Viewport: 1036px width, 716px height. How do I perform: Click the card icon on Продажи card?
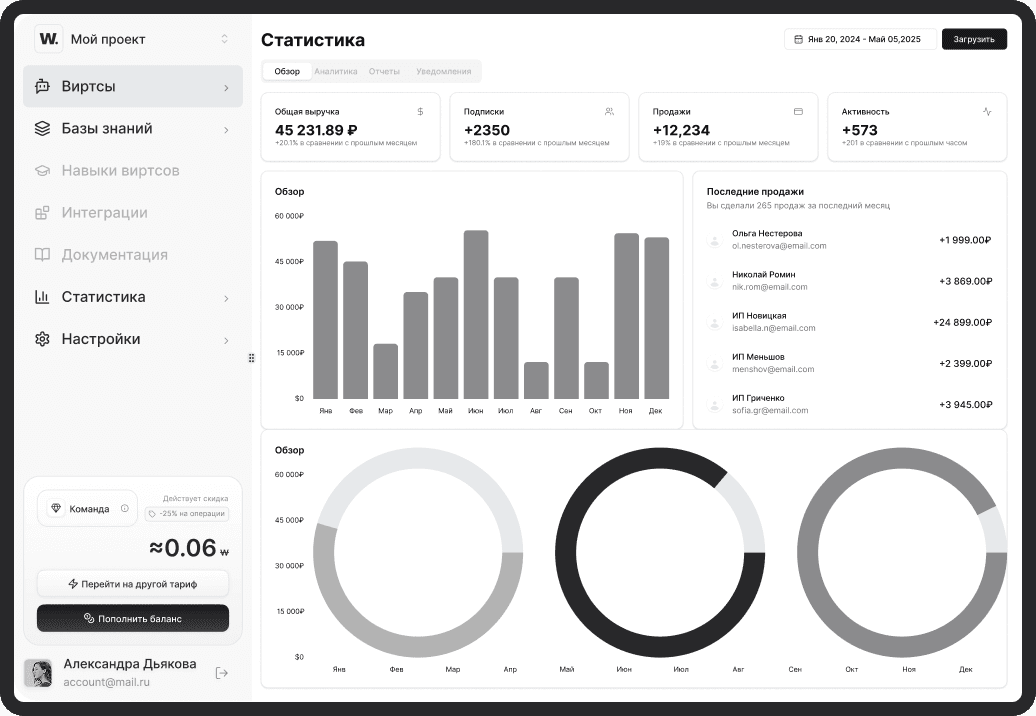[x=798, y=112]
